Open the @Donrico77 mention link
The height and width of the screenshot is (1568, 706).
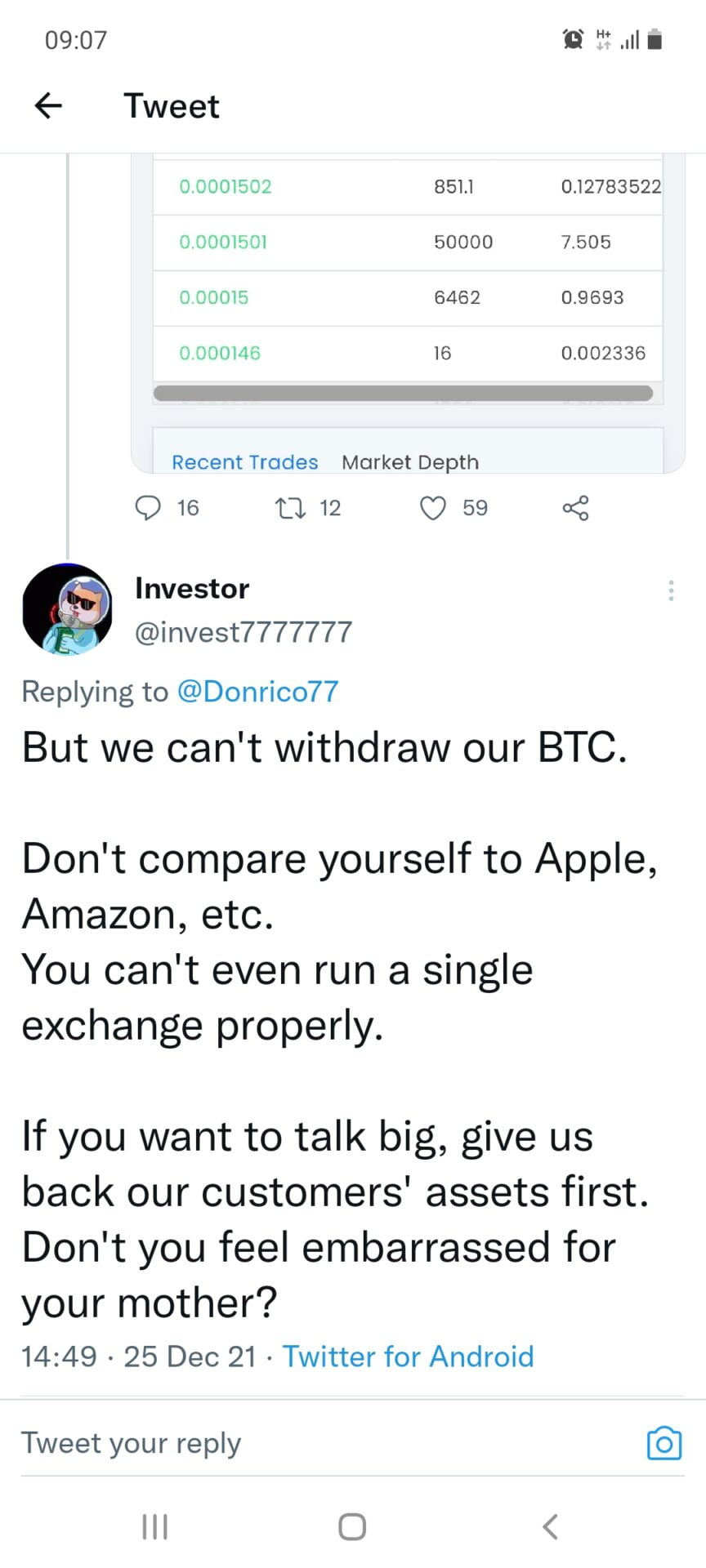pos(257,692)
